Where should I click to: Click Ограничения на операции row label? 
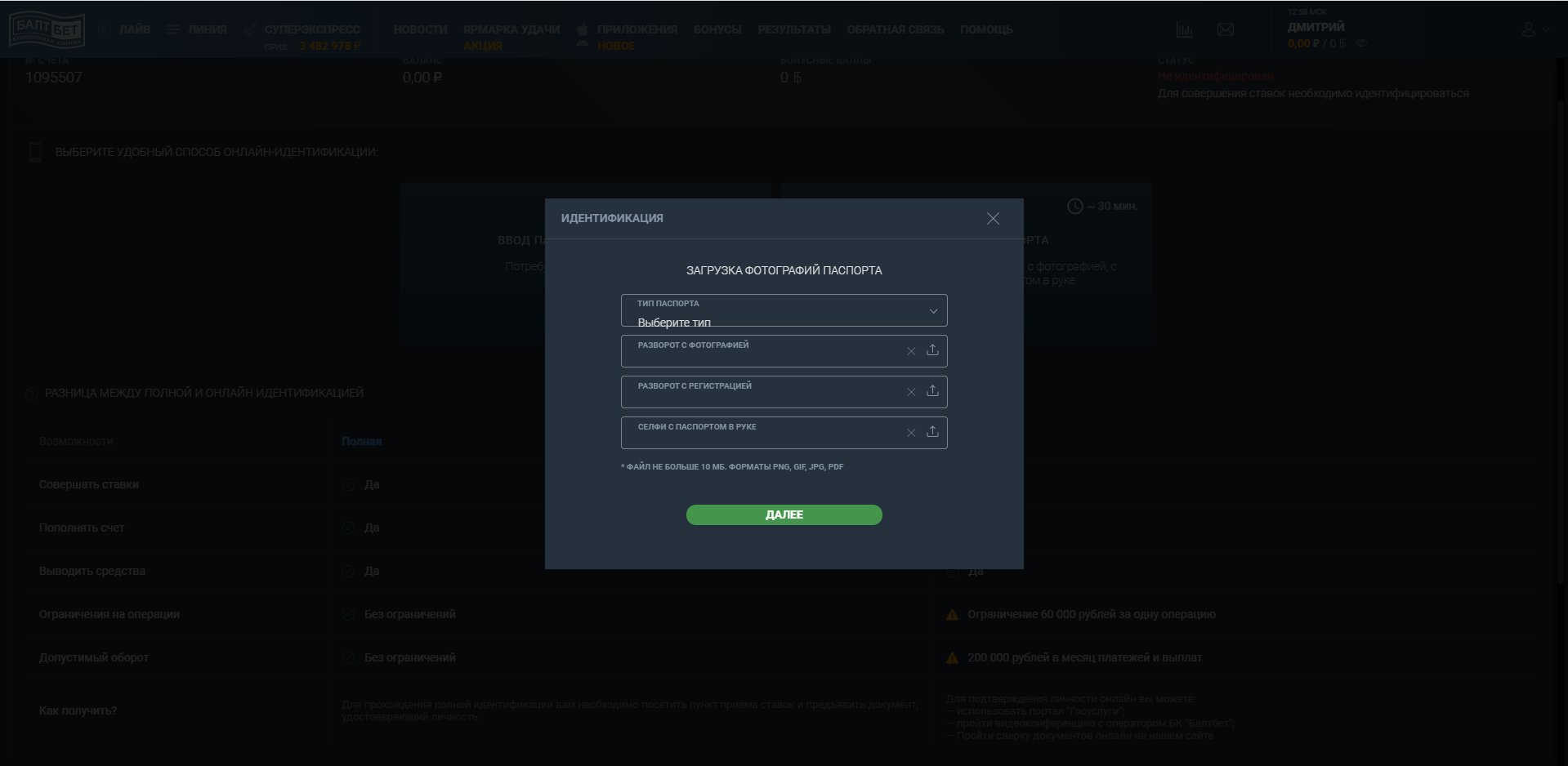click(109, 614)
